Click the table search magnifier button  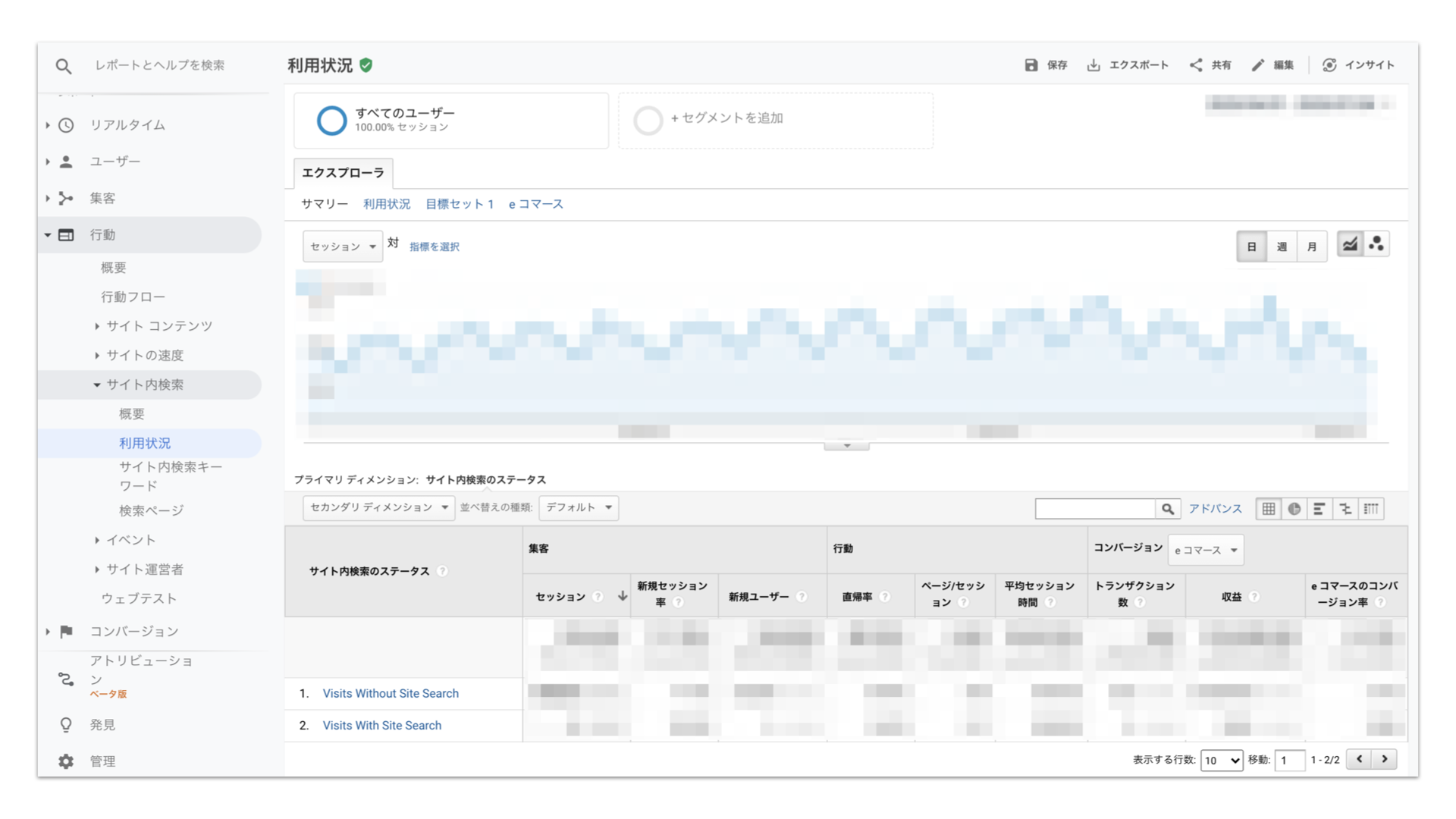pyautogui.click(x=1168, y=509)
